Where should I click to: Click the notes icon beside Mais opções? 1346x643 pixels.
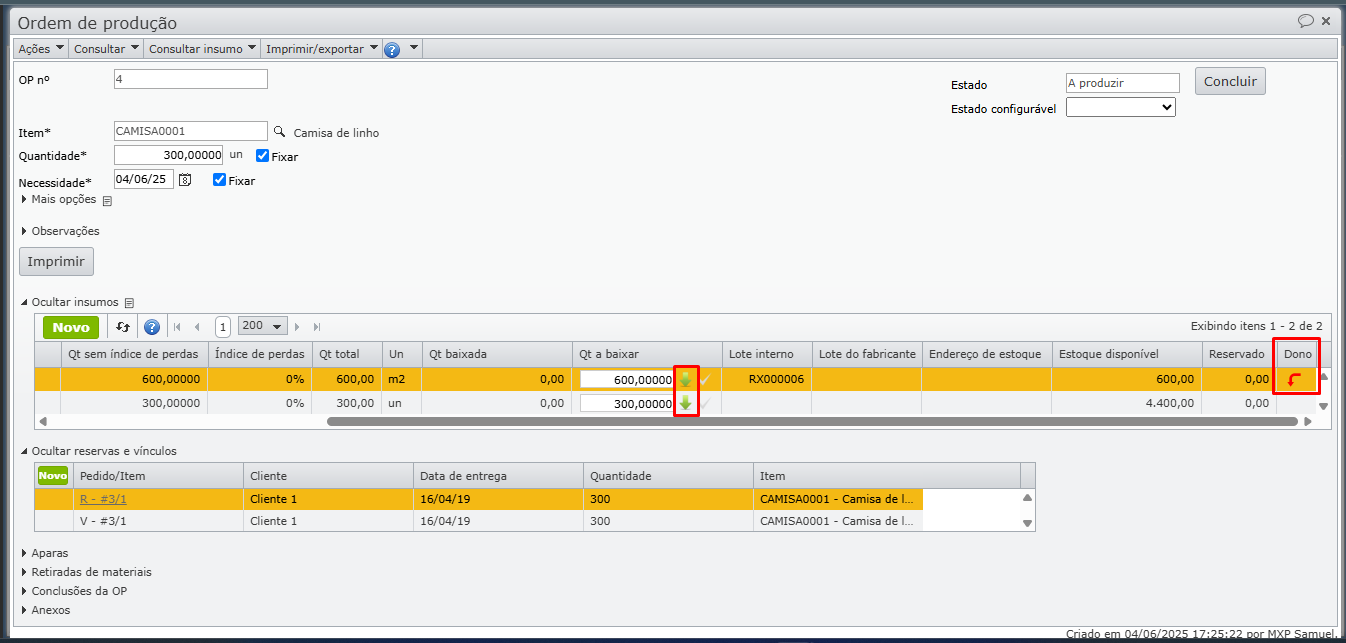coord(107,200)
